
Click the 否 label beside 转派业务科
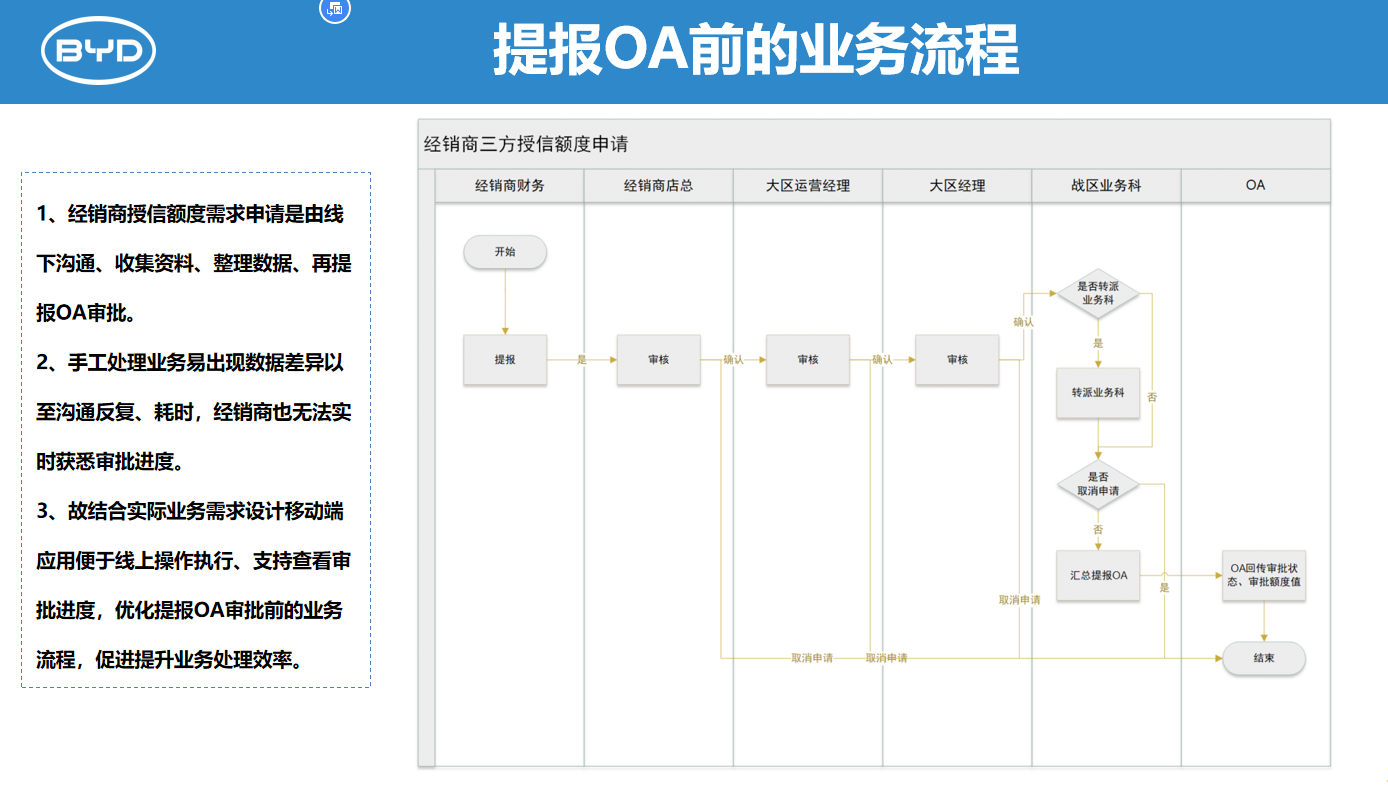[x=1152, y=397]
